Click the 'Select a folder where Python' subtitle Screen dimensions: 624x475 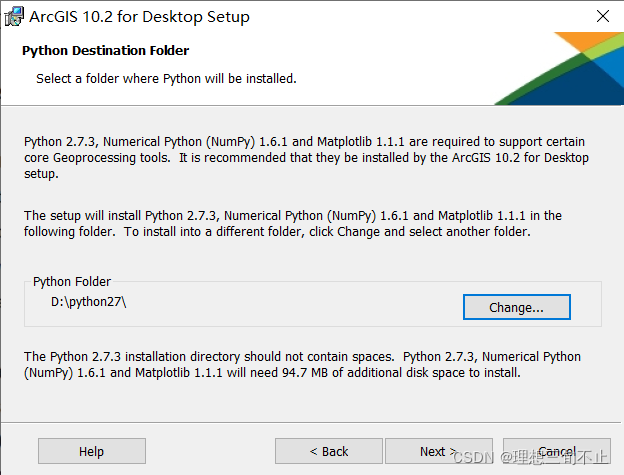tap(166, 78)
